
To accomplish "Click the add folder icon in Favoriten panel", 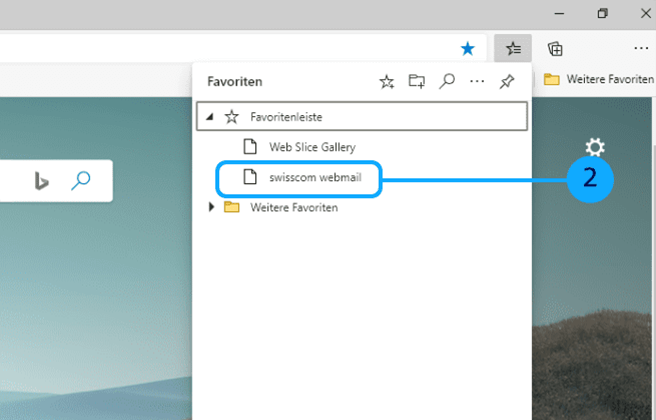I will pyautogui.click(x=417, y=82).
